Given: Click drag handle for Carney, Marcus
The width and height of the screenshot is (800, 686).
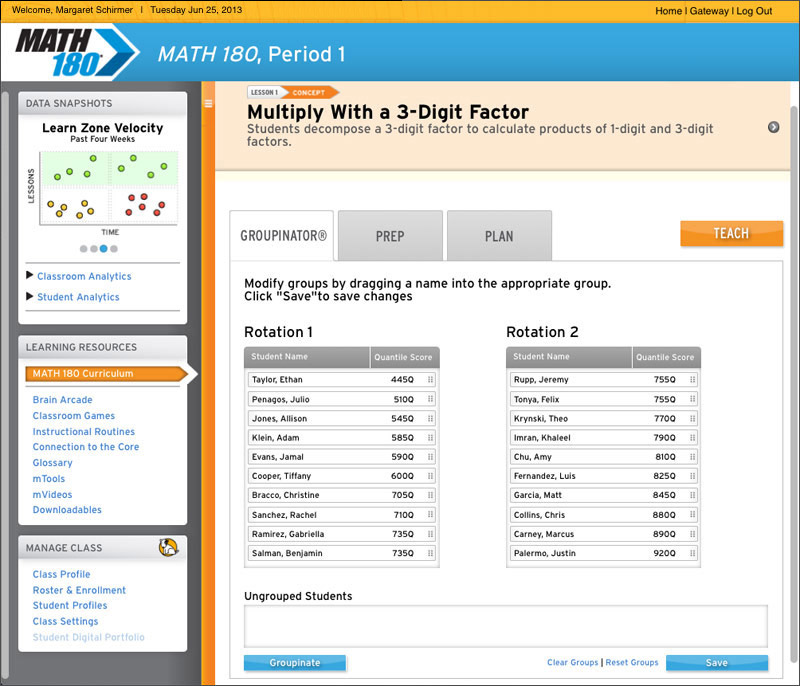Looking at the screenshot, I should coord(692,534).
